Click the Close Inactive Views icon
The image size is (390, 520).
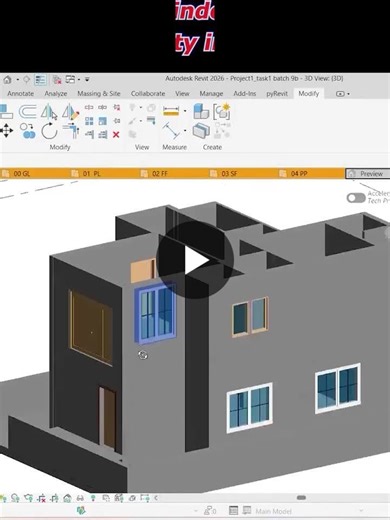(x=57, y=80)
